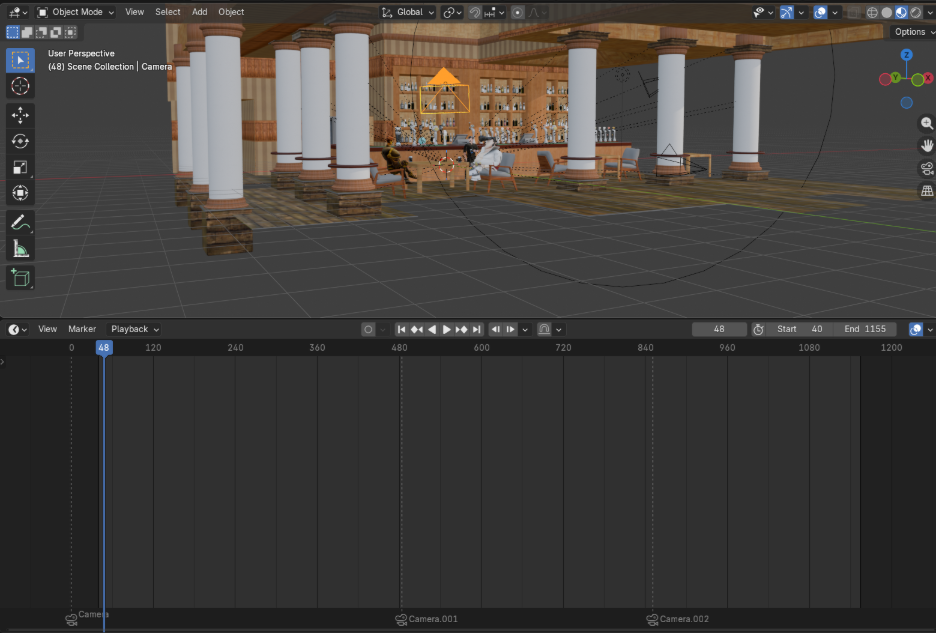
Task: Click the Options button in the viewport
Action: point(912,32)
